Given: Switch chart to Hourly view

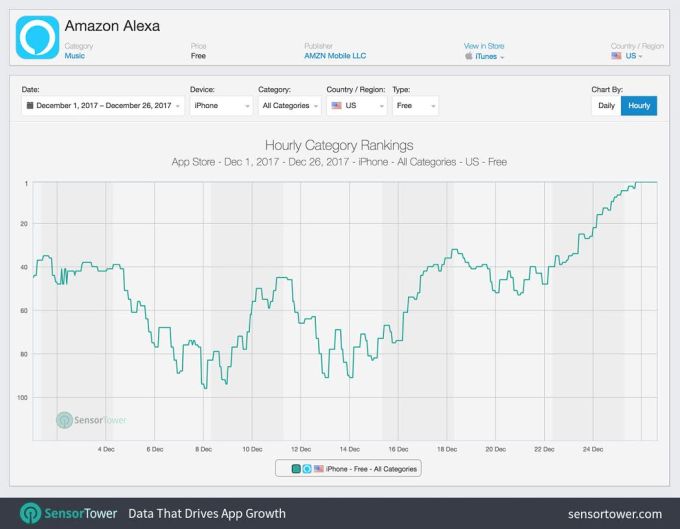Looking at the screenshot, I should tap(639, 105).
